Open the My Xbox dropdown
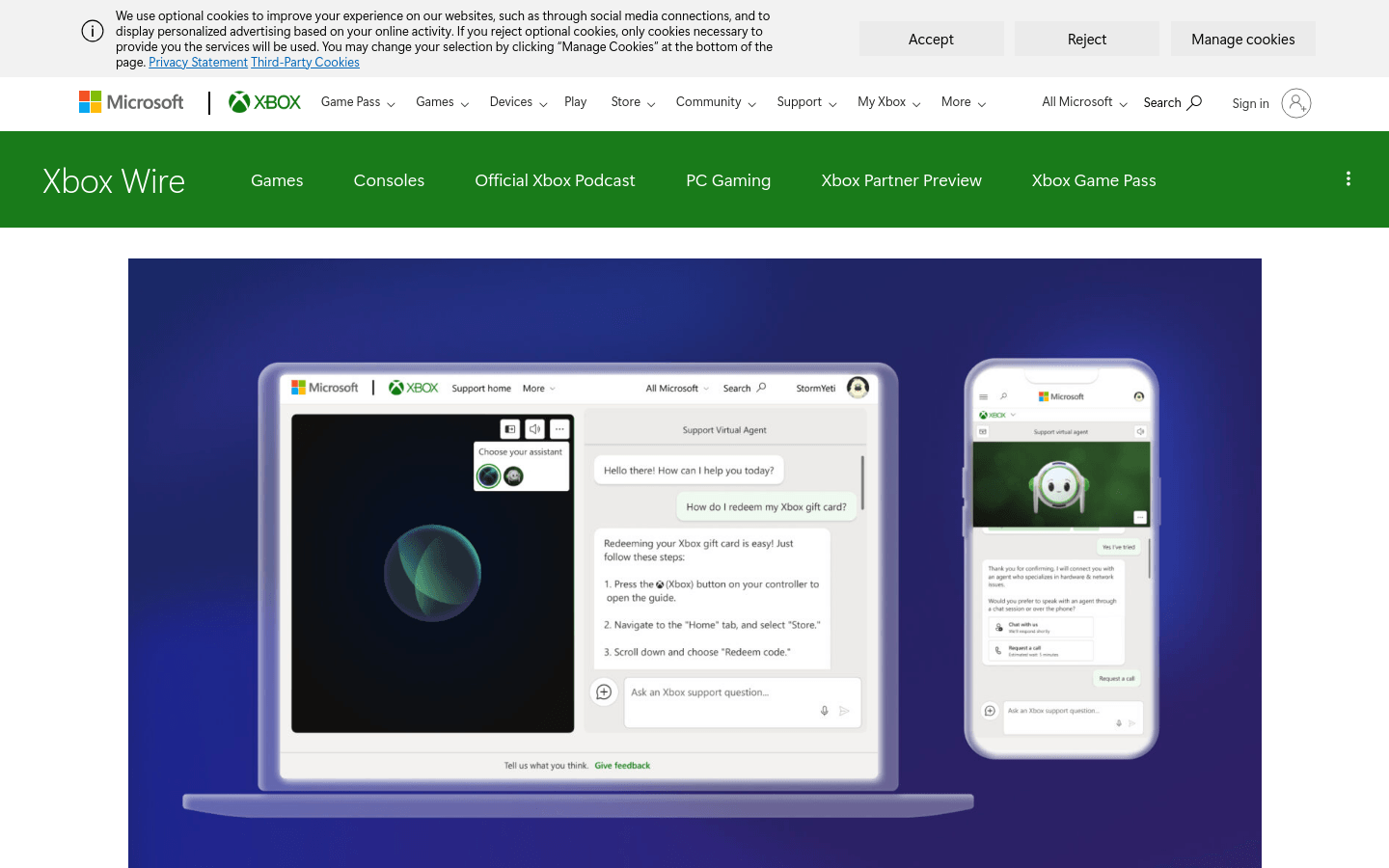The image size is (1389, 868). pos(889,102)
